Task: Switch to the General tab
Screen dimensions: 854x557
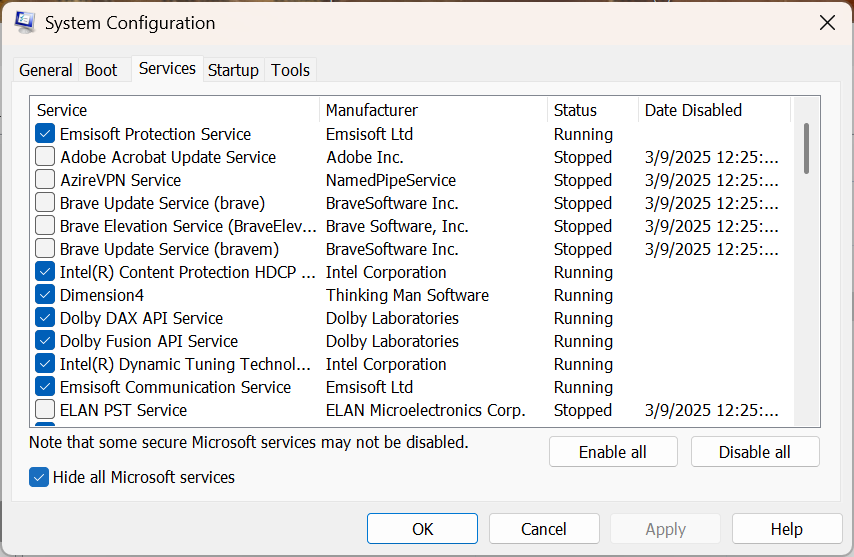Action: pyautogui.click(x=46, y=70)
